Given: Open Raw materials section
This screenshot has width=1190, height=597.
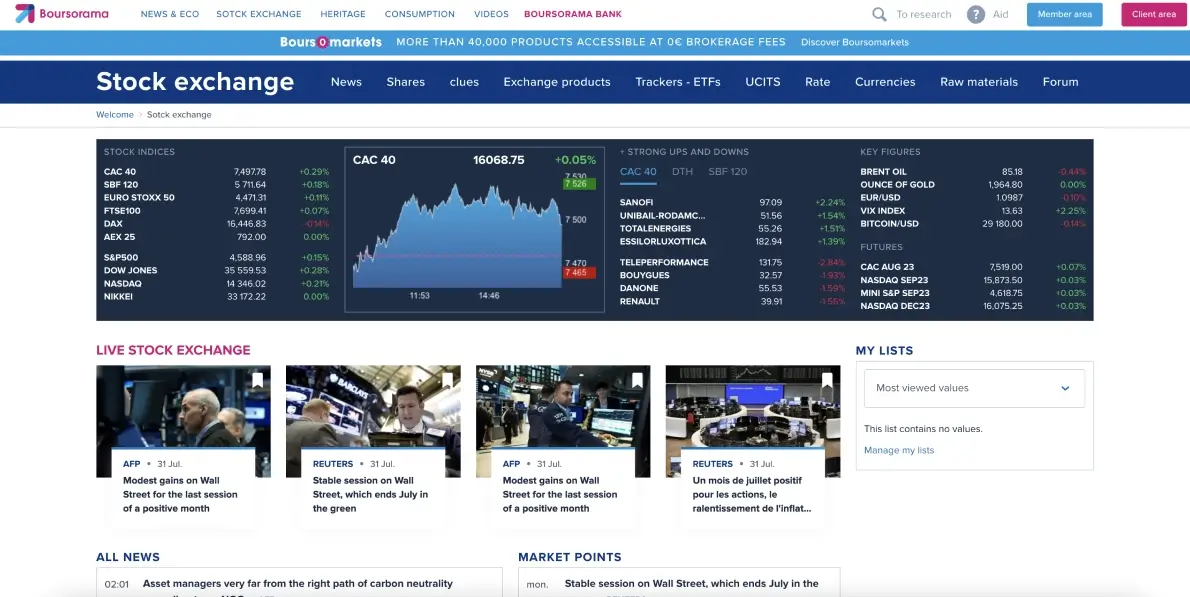Looking at the screenshot, I should 979,82.
